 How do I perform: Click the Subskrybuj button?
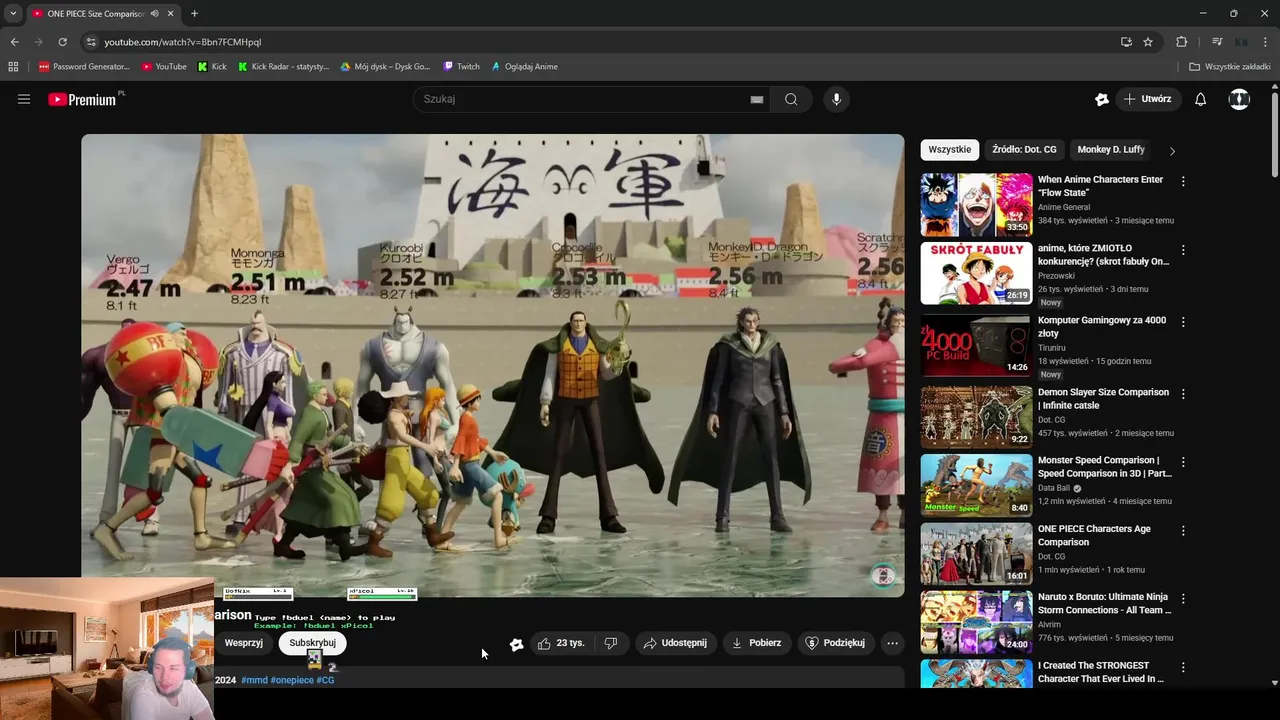(312, 643)
